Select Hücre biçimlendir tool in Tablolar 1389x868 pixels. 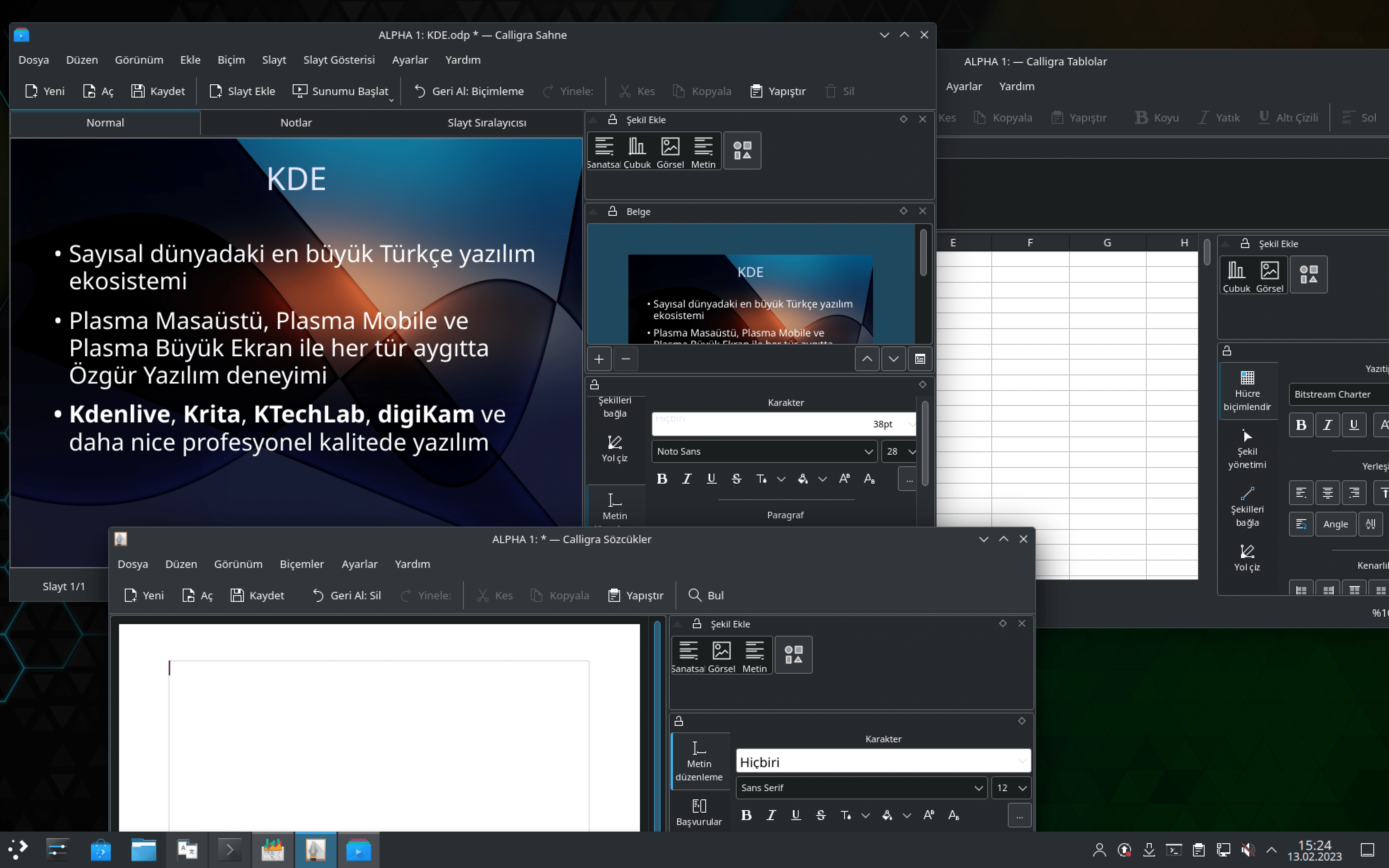coord(1247,390)
